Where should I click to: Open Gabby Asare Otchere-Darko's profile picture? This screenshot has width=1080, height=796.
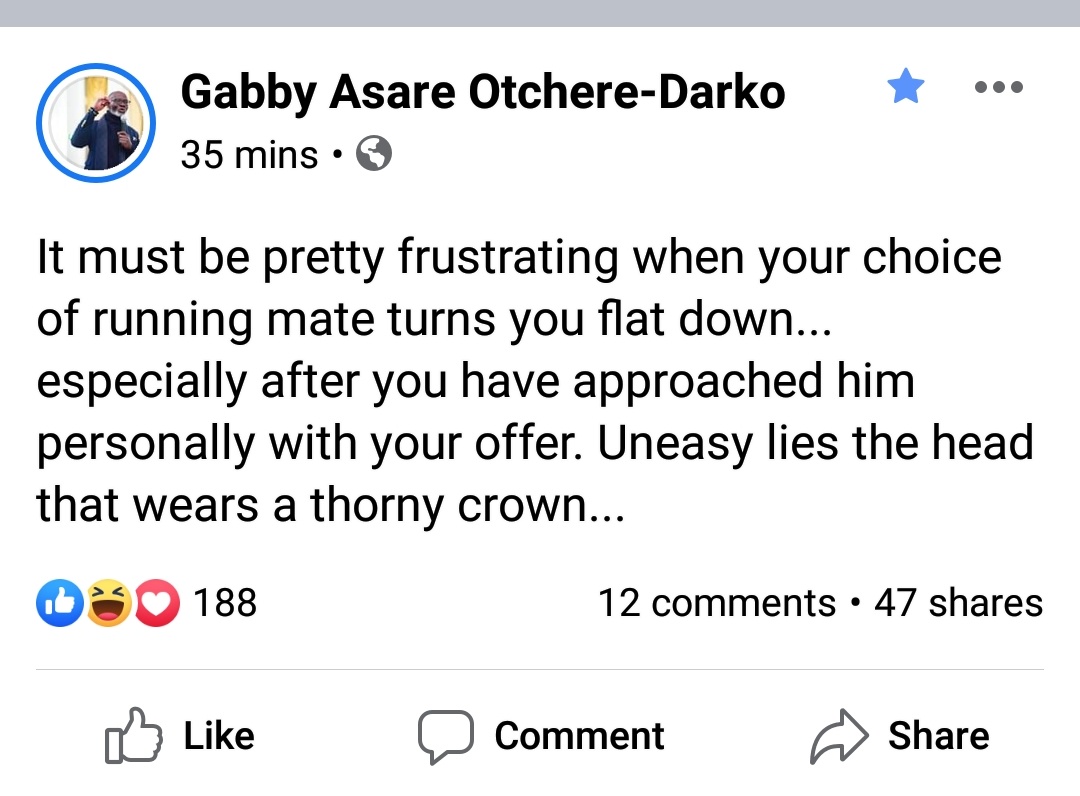(x=96, y=123)
